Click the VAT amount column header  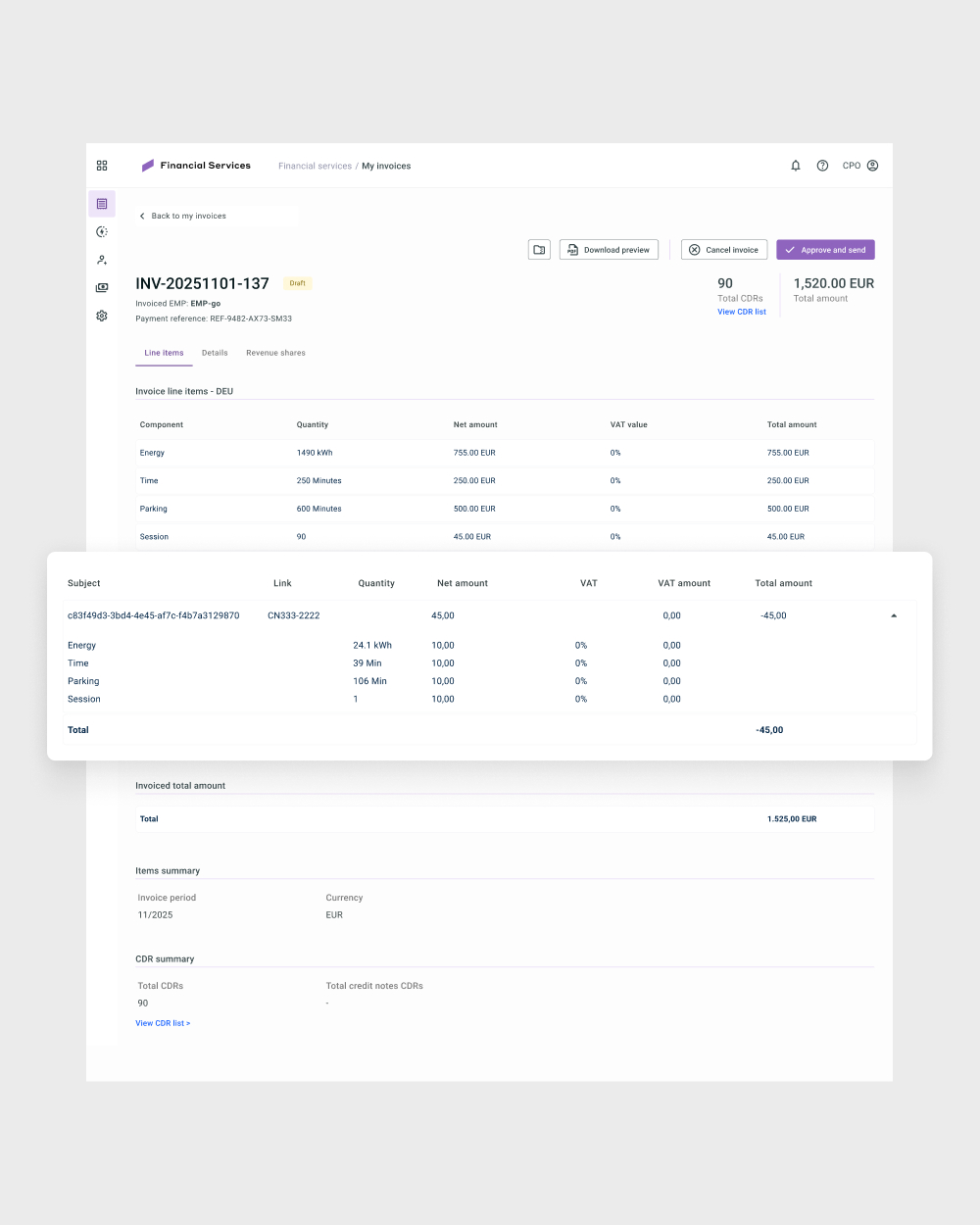coord(684,583)
